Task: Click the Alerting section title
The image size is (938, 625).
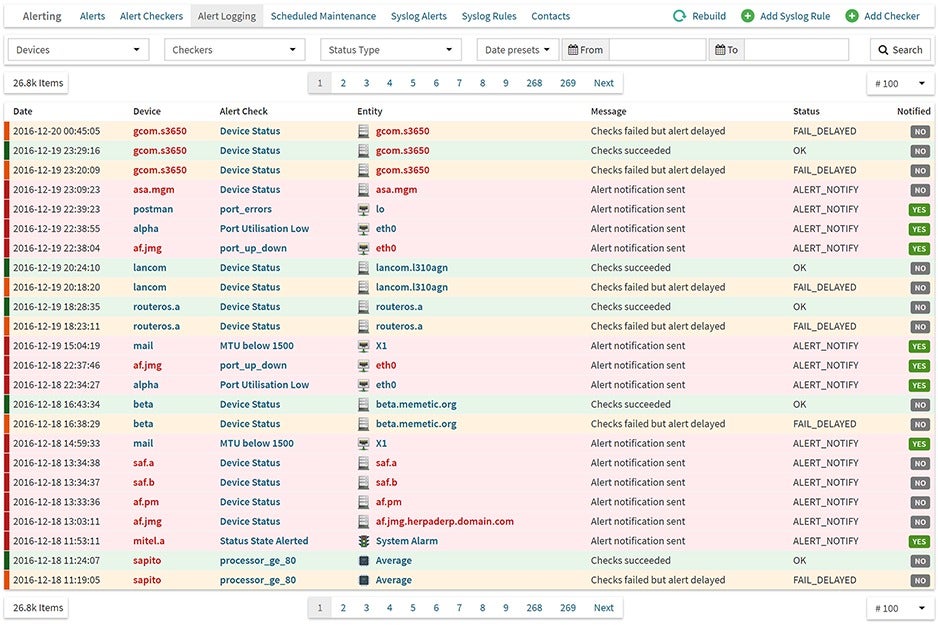Action: pyautogui.click(x=42, y=16)
